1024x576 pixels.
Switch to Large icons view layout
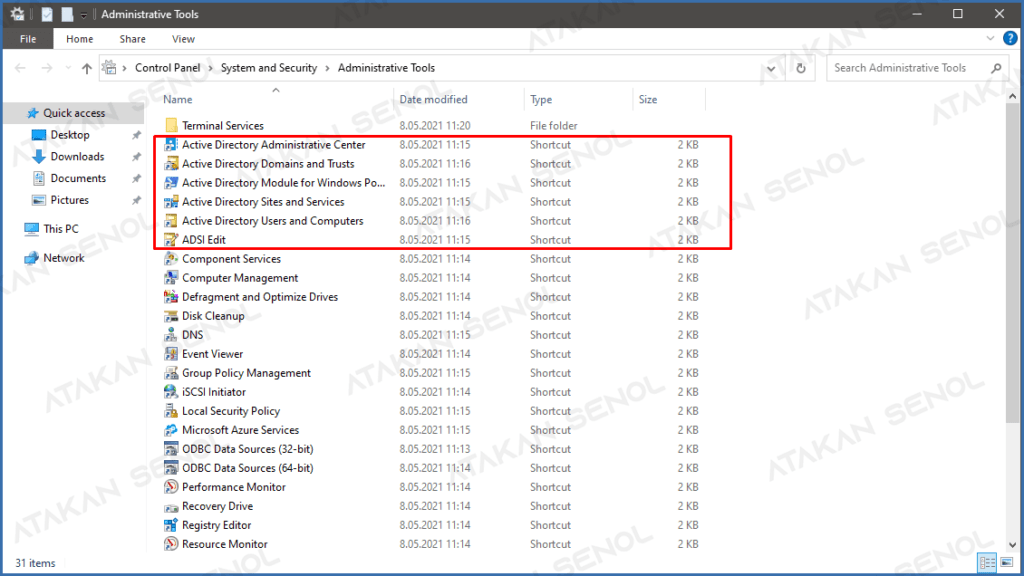pyautogui.click(x=1006, y=562)
